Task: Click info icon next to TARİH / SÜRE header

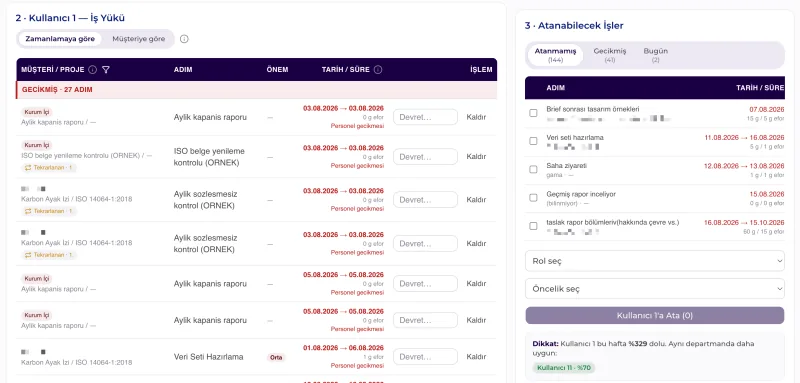Action: tap(378, 70)
